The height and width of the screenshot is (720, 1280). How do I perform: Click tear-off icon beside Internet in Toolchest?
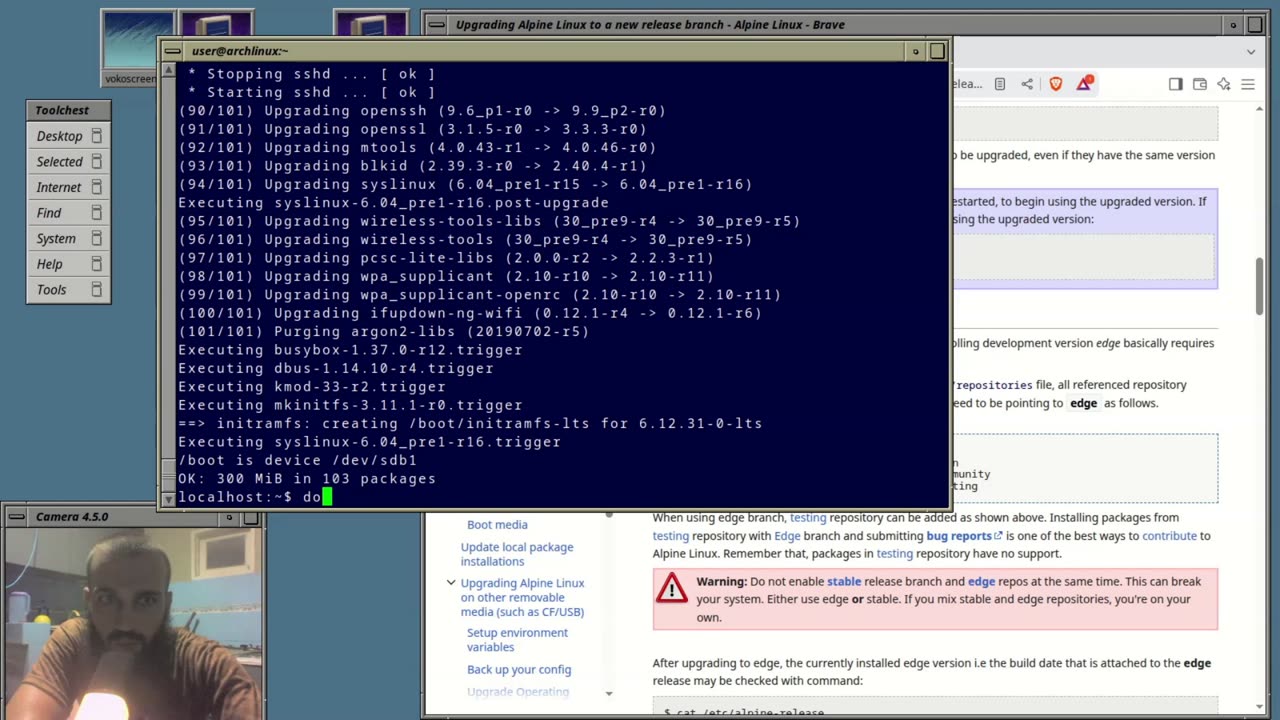click(x=97, y=187)
